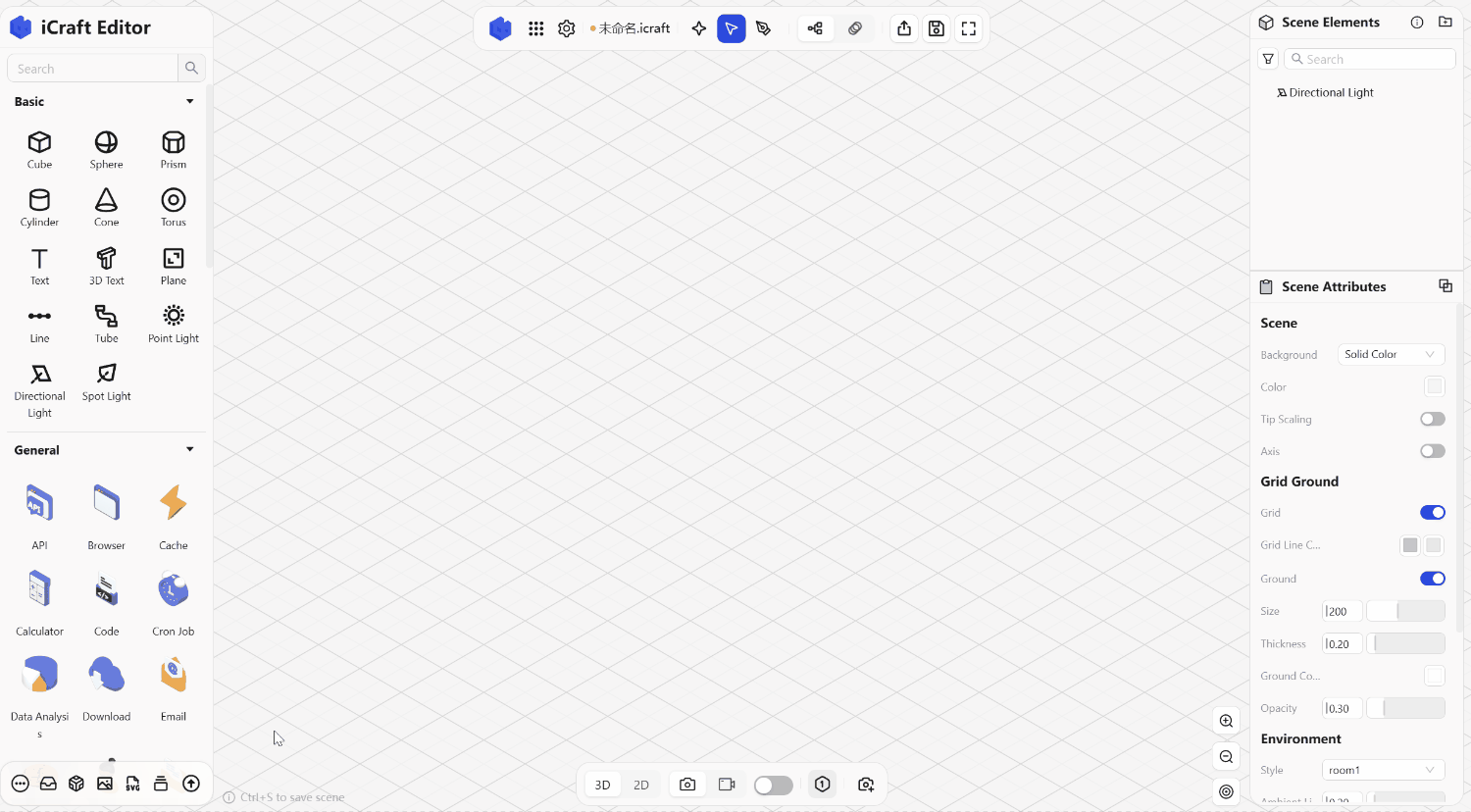Collapse the Basic category section
This screenshot has height=812, width=1471.
pyautogui.click(x=189, y=102)
